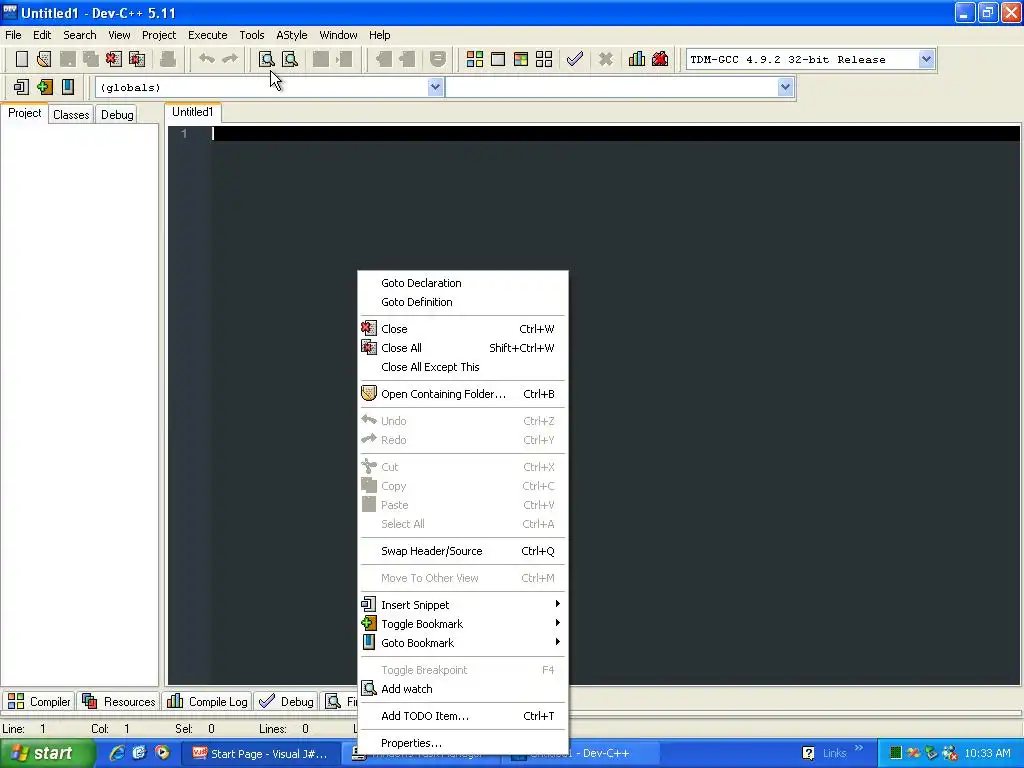The image size is (1024, 768).
Task: Open the Compile Log bottom tab
Action: pyautogui.click(x=208, y=701)
